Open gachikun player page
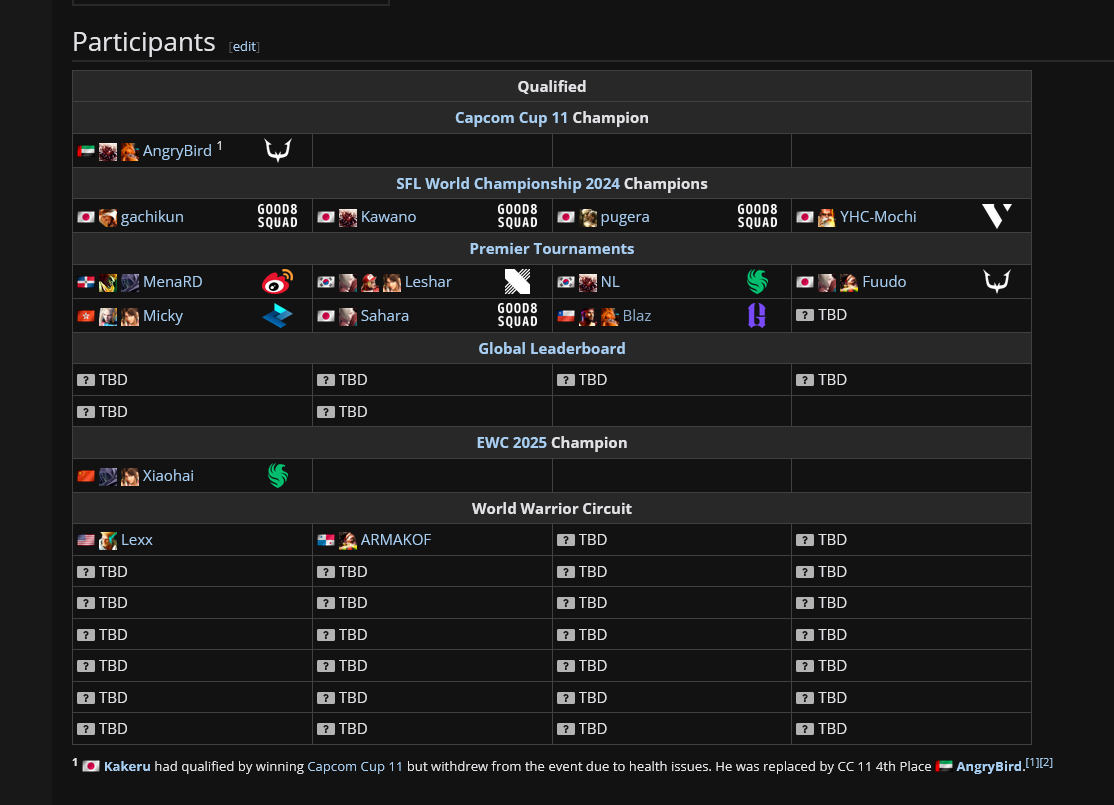This screenshot has height=805, width=1114. [152, 217]
